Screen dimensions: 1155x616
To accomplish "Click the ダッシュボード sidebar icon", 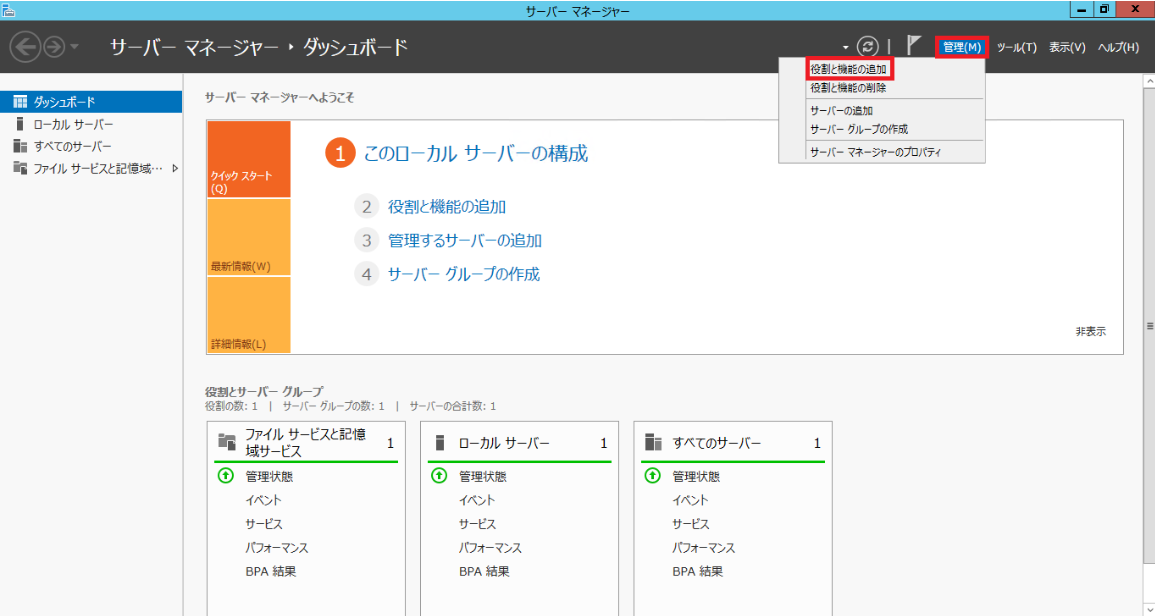I will click(x=20, y=101).
